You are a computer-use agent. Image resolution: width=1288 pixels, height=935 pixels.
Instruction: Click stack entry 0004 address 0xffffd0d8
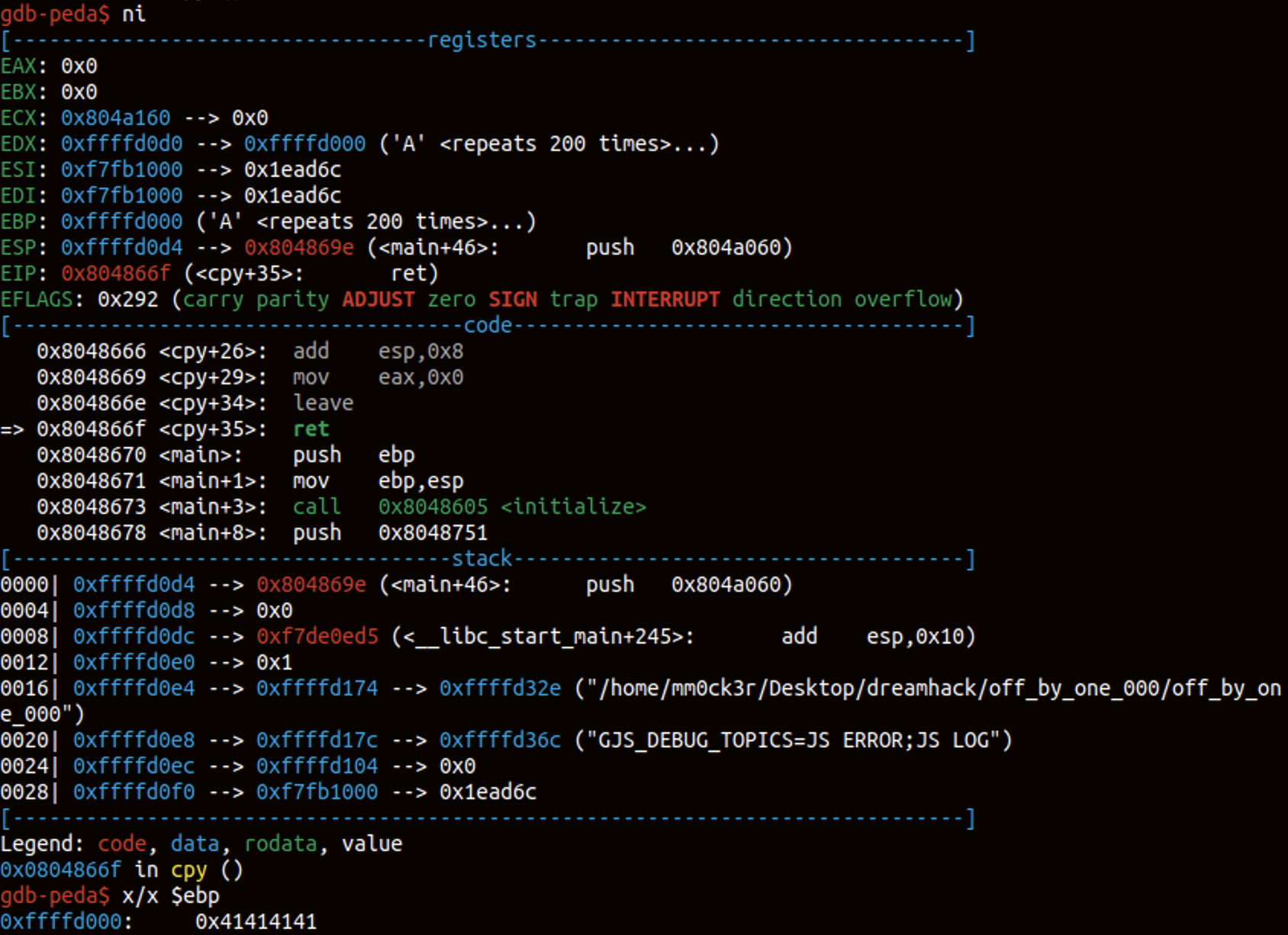pyautogui.click(x=134, y=611)
